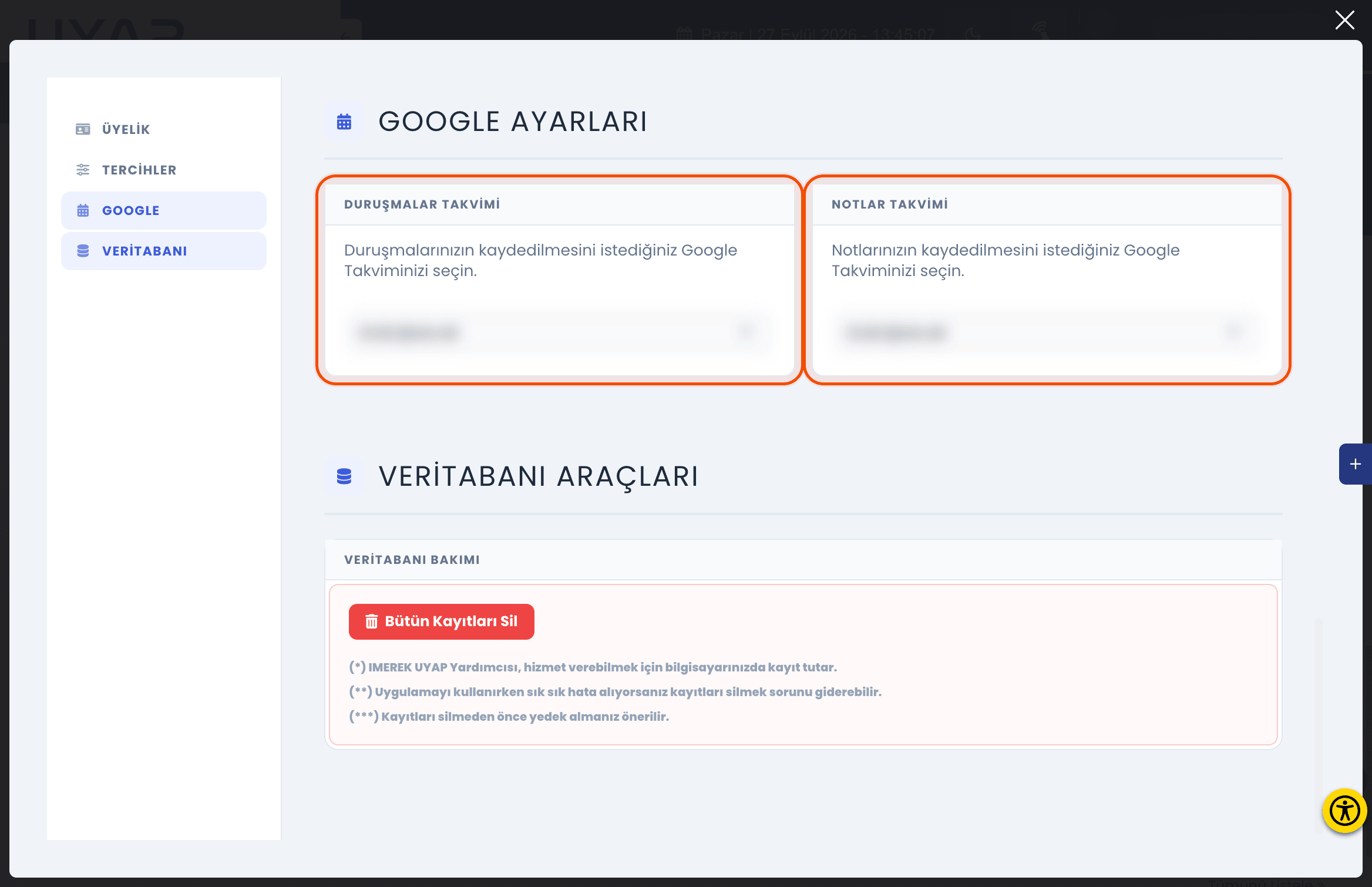Click the note about frequent errors and deleting records
Screen dimensions: 1372x887
pyautogui.click(x=615, y=692)
